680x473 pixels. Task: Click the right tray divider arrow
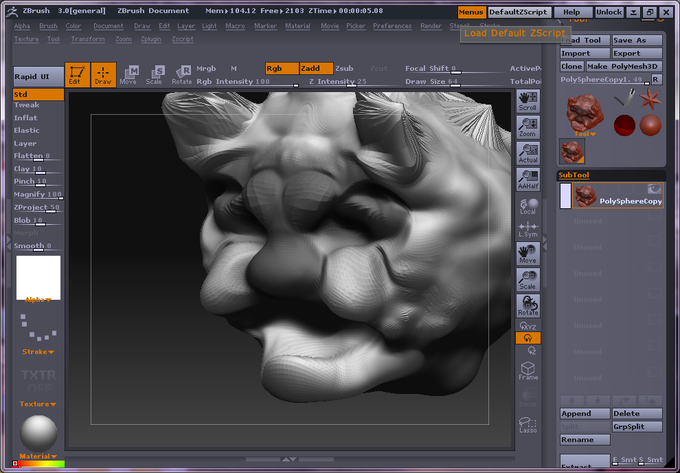(545, 242)
